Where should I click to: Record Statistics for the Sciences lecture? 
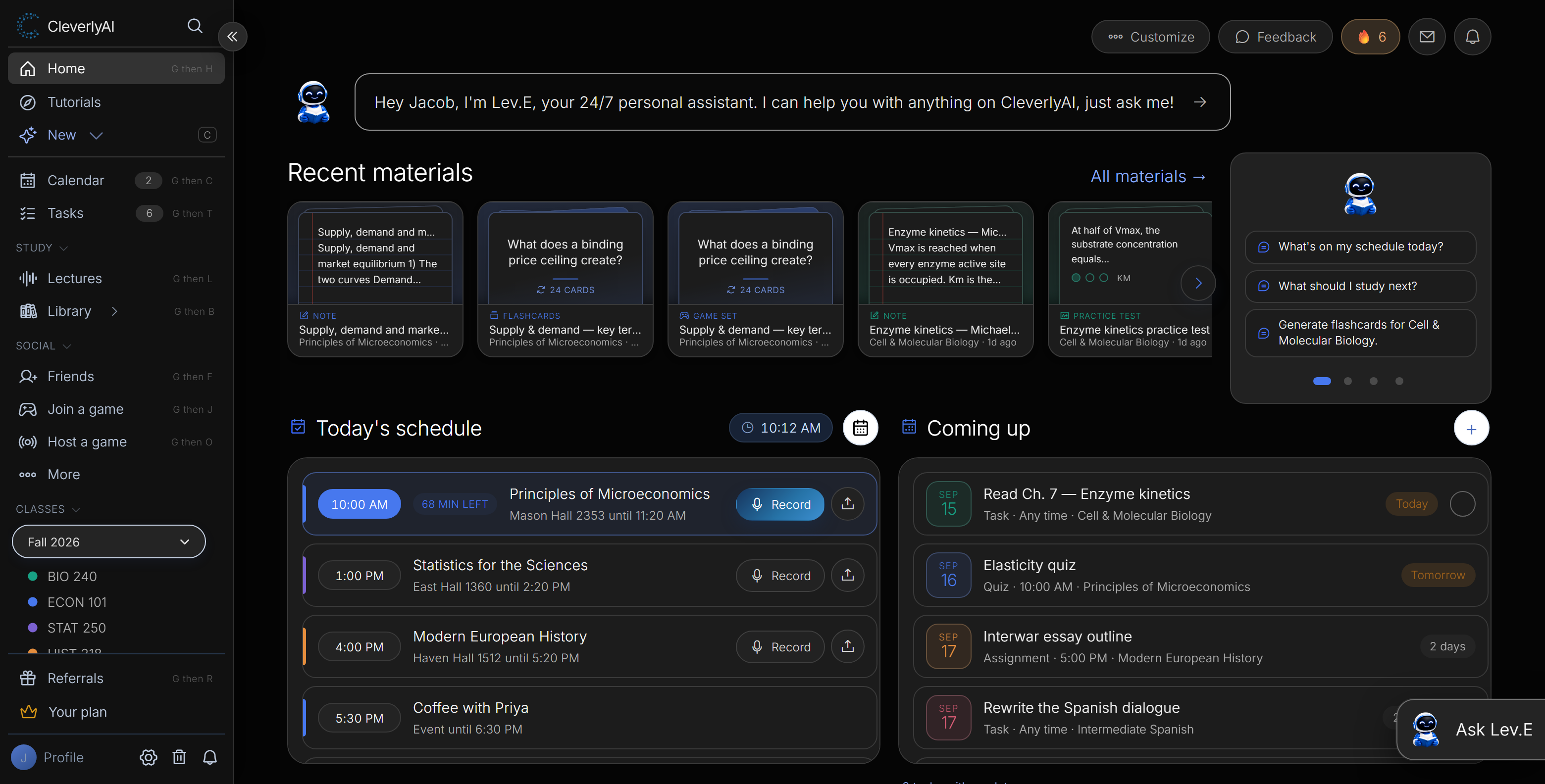[780, 575]
